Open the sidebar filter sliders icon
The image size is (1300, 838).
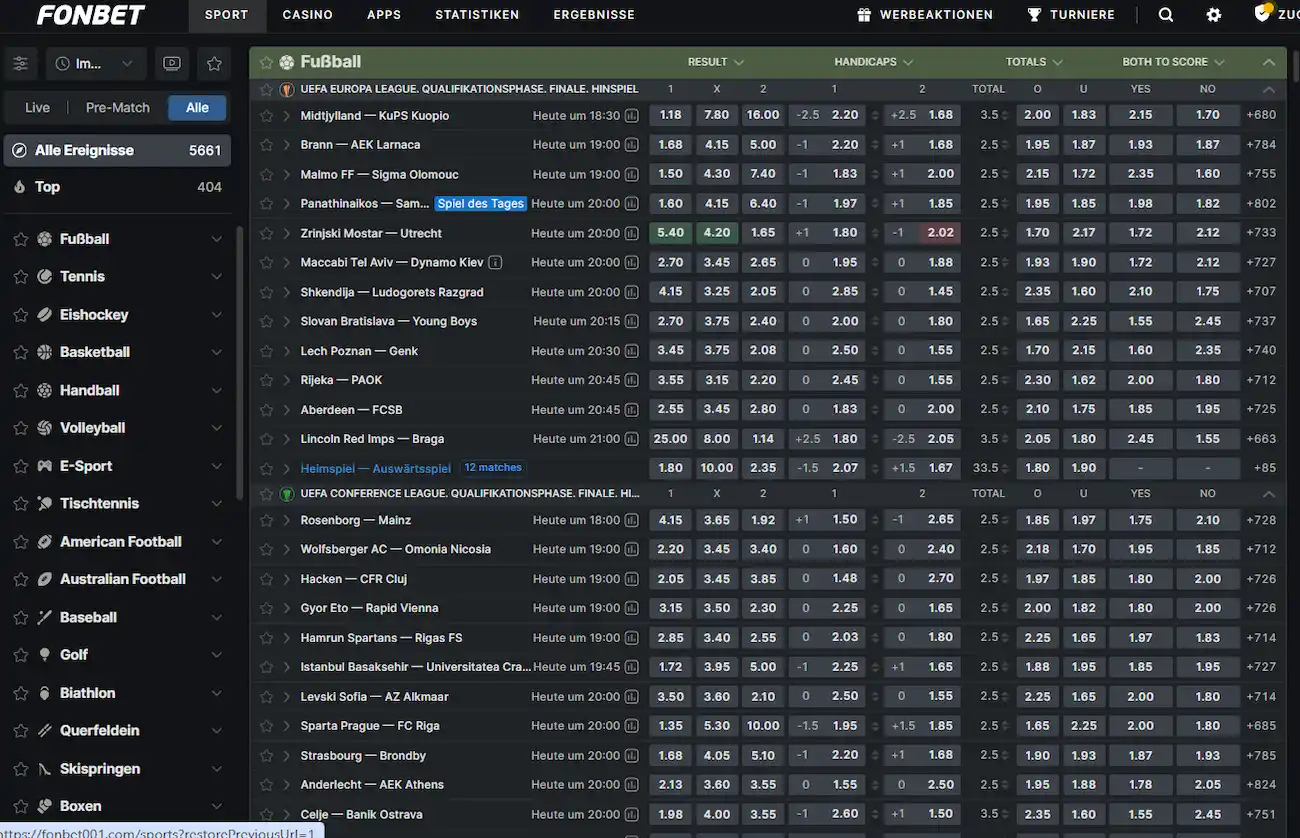click(20, 64)
